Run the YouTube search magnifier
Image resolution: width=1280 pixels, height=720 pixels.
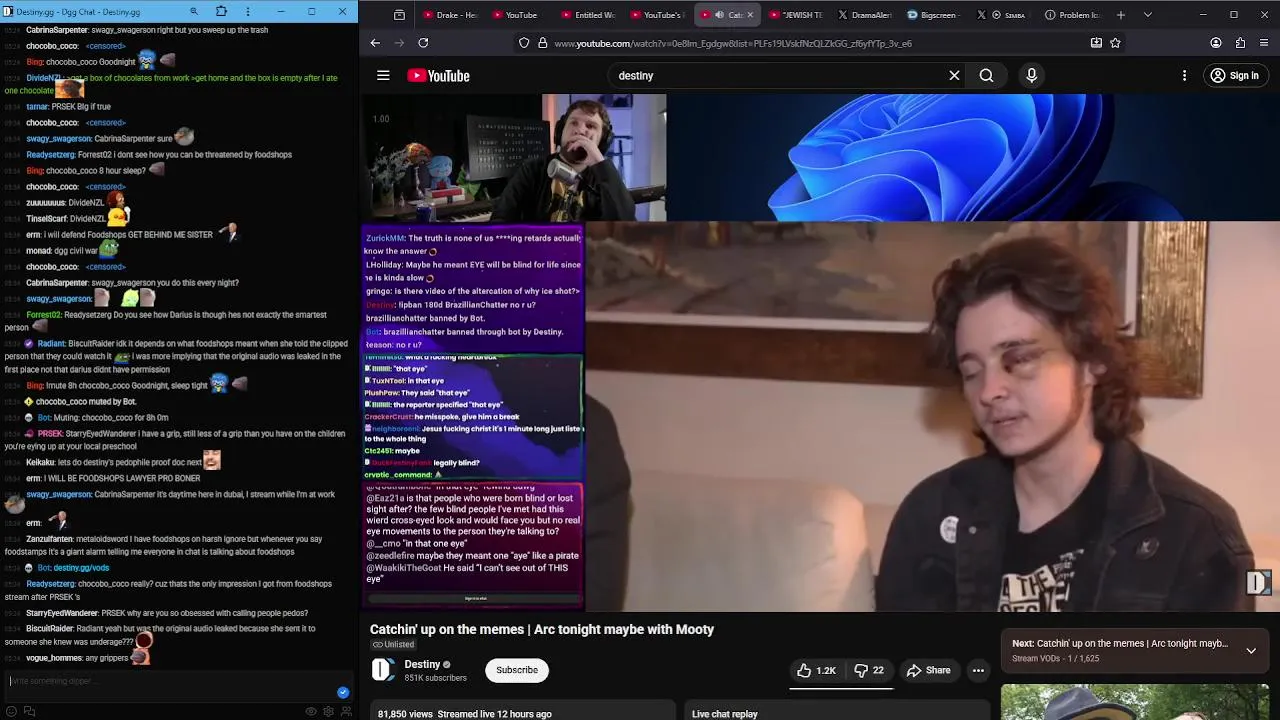pyautogui.click(x=986, y=75)
